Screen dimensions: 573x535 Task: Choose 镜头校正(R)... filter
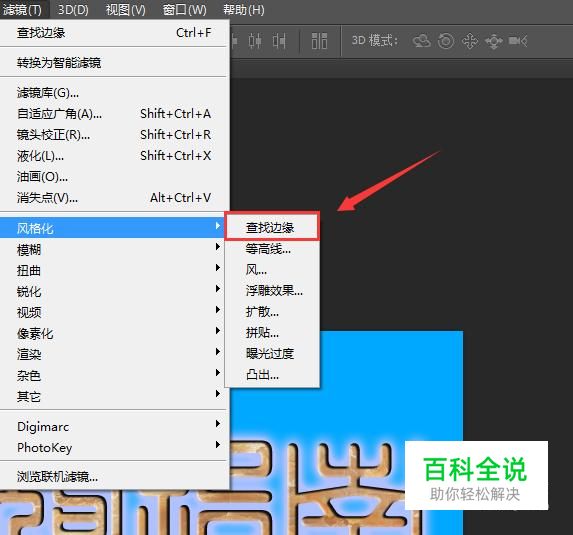[x=114, y=135]
